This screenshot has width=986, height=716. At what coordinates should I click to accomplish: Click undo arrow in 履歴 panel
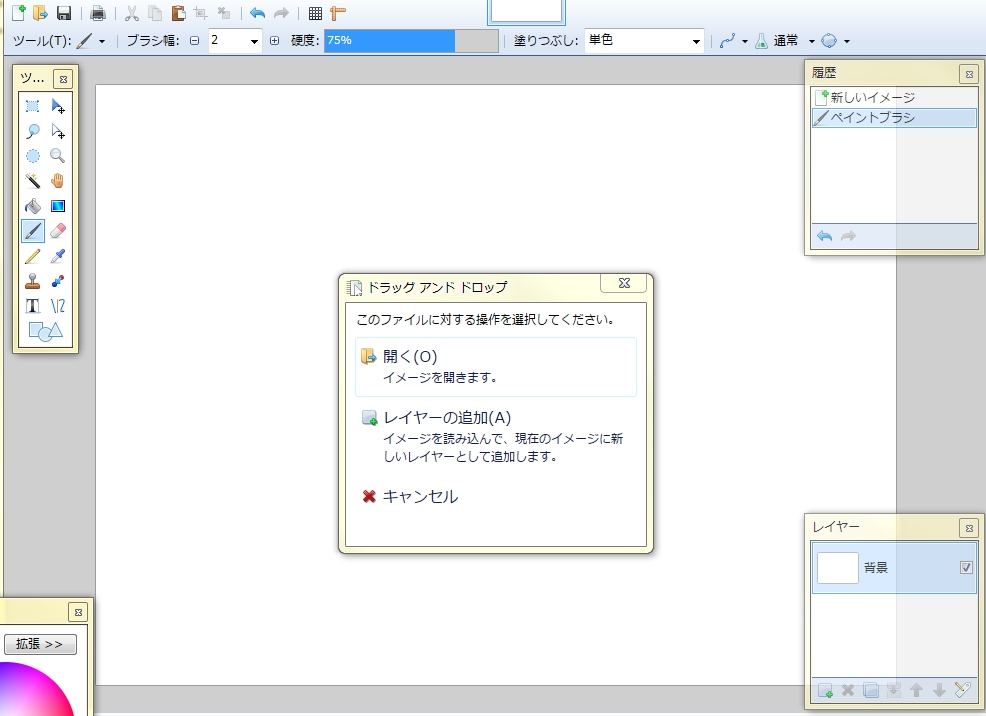coord(824,236)
